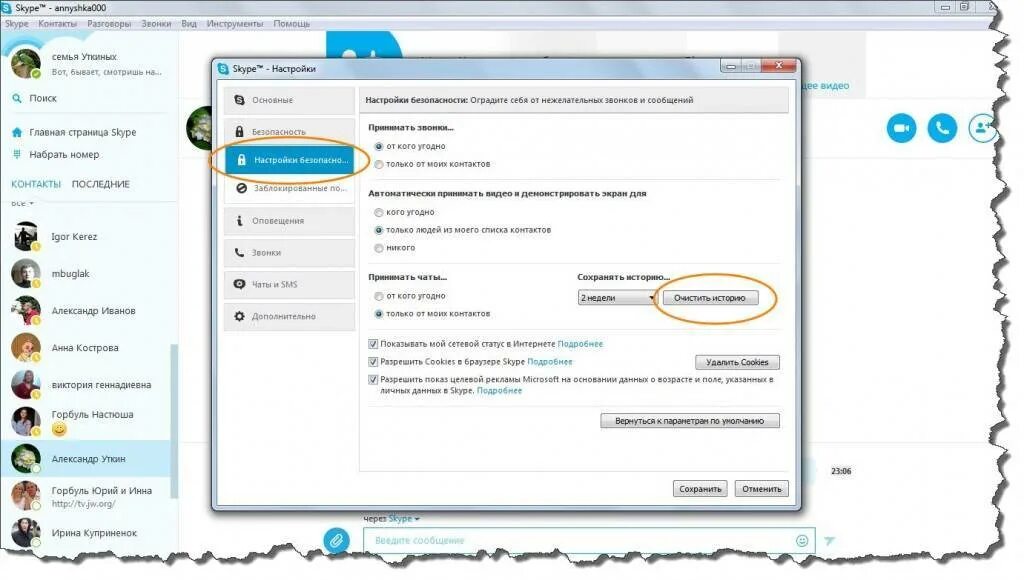Select 'никого' radio for auto video
This screenshot has height=580, width=1024.
[379, 248]
